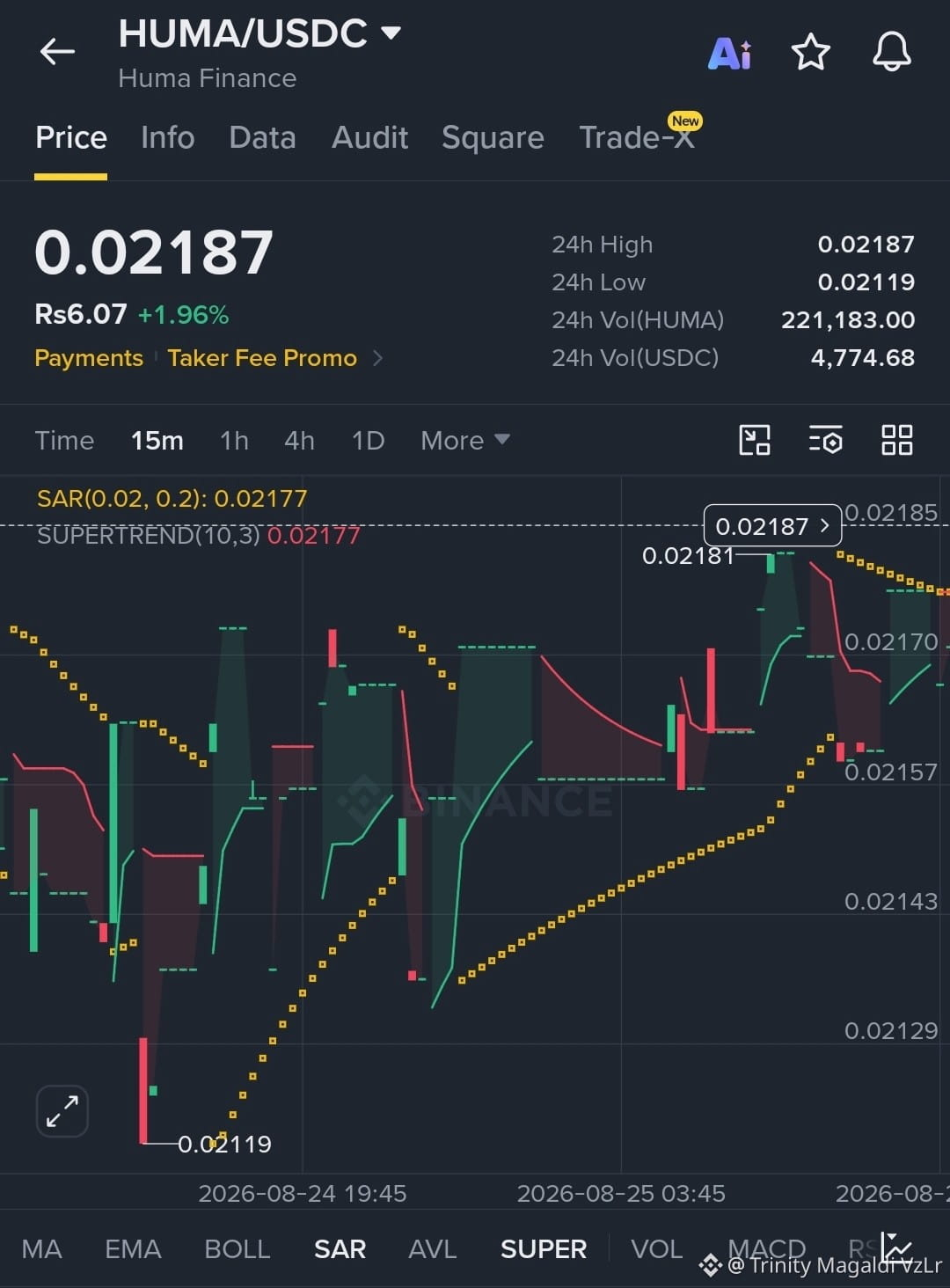Open Taker Fee Promo chevron
This screenshot has height=1288, width=950.
coord(377,358)
